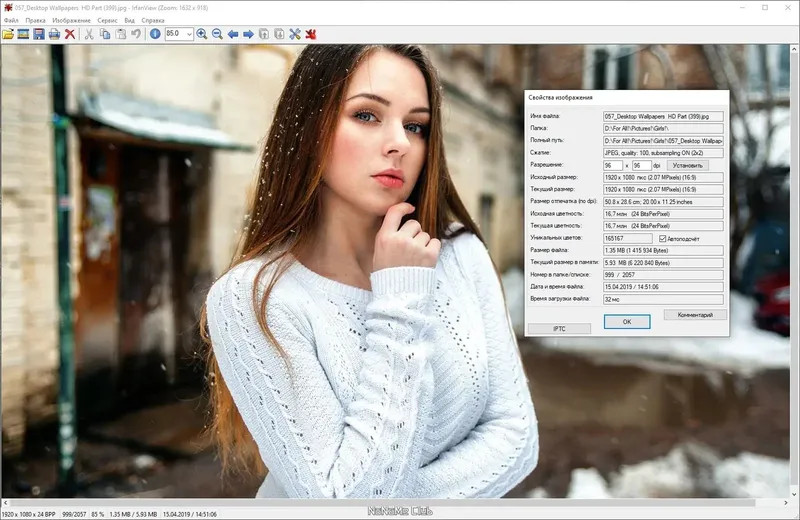Click the first dpi input field

(613, 165)
